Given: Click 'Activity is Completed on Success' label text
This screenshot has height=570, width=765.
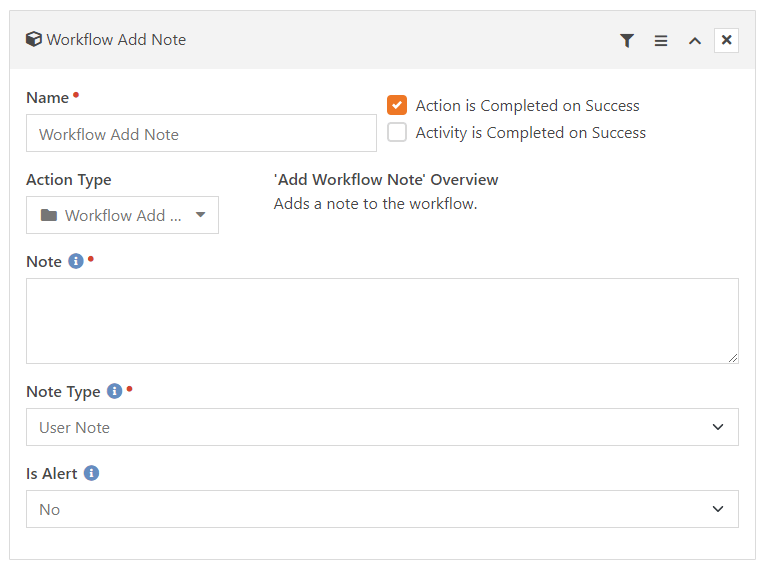Looking at the screenshot, I should click(530, 133).
